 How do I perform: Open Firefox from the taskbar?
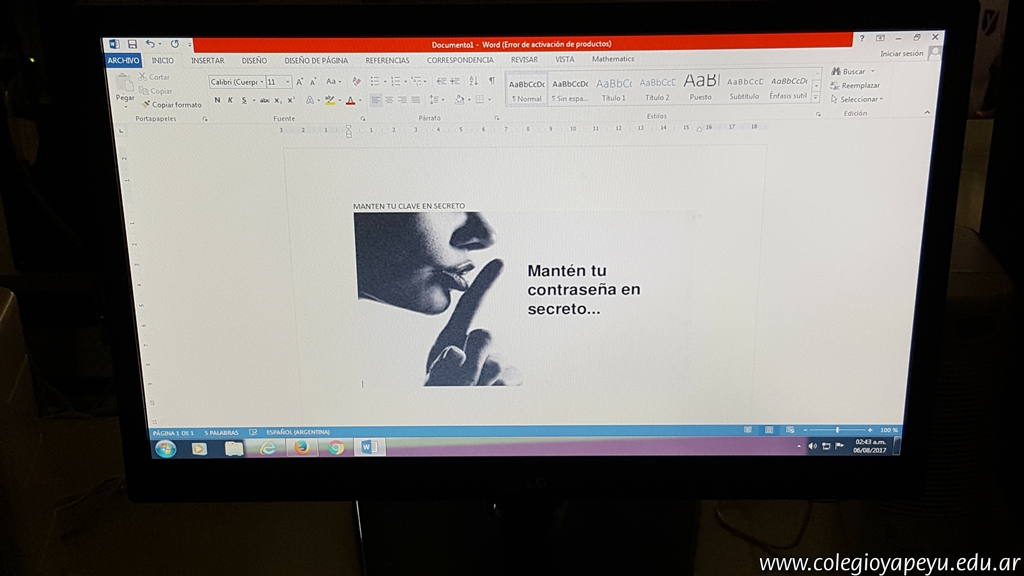click(x=301, y=447)
